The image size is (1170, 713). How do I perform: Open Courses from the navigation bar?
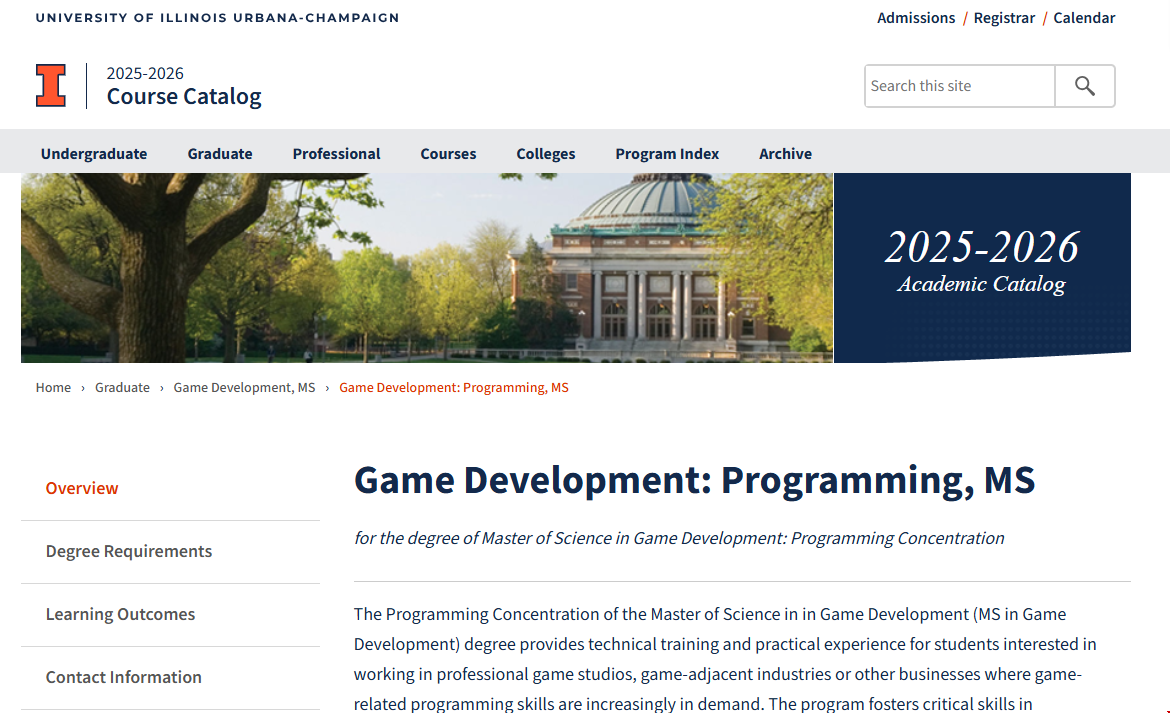click(x=448, y=153)
